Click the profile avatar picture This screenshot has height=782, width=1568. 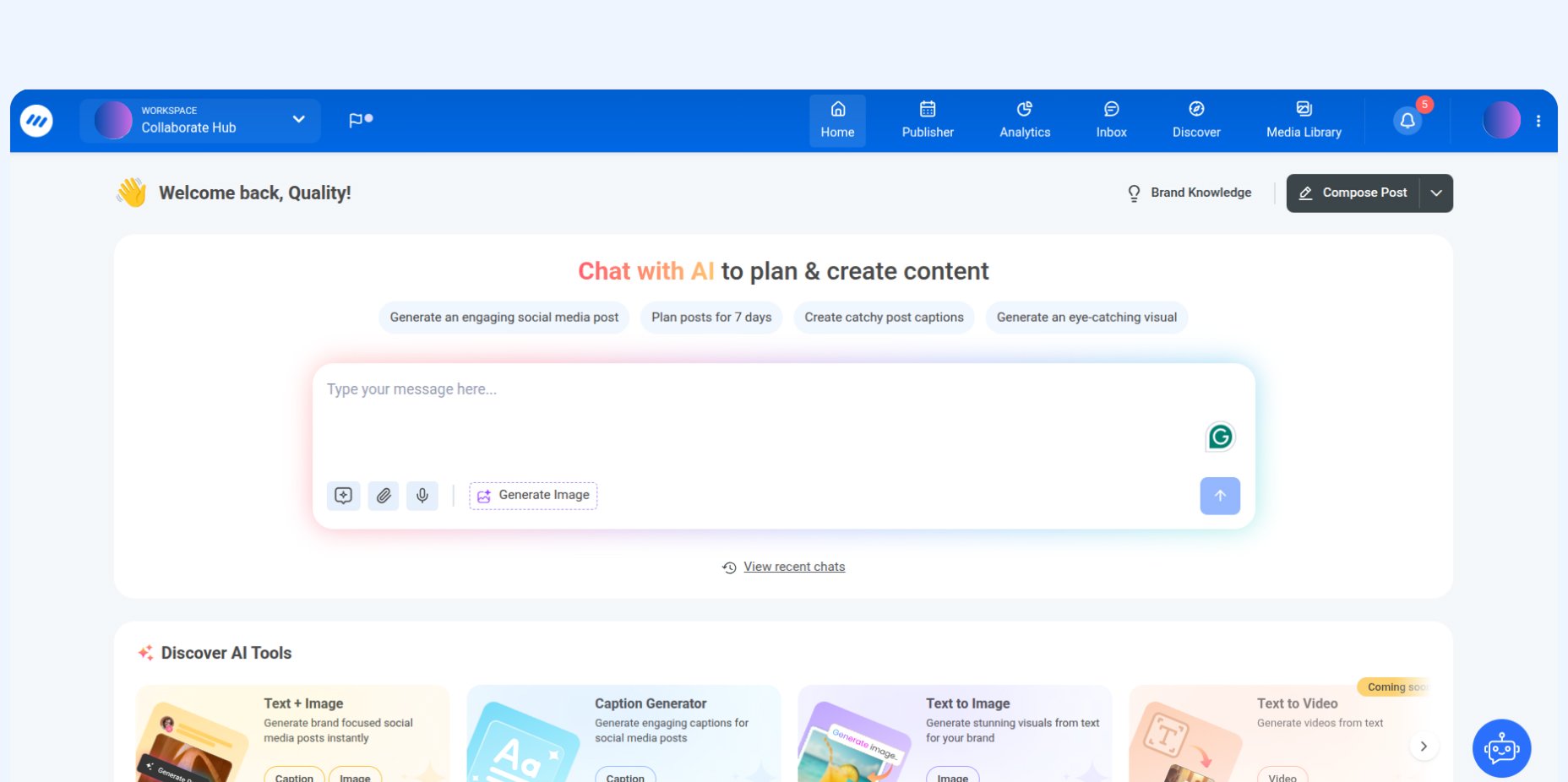click(1500, 120)
